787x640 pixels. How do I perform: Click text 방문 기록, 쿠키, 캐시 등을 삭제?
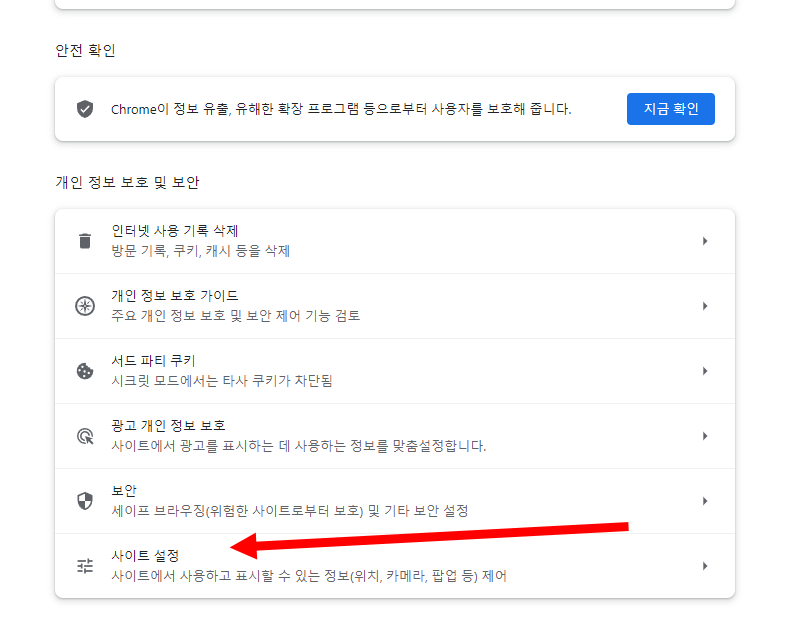tap(200, 250)
